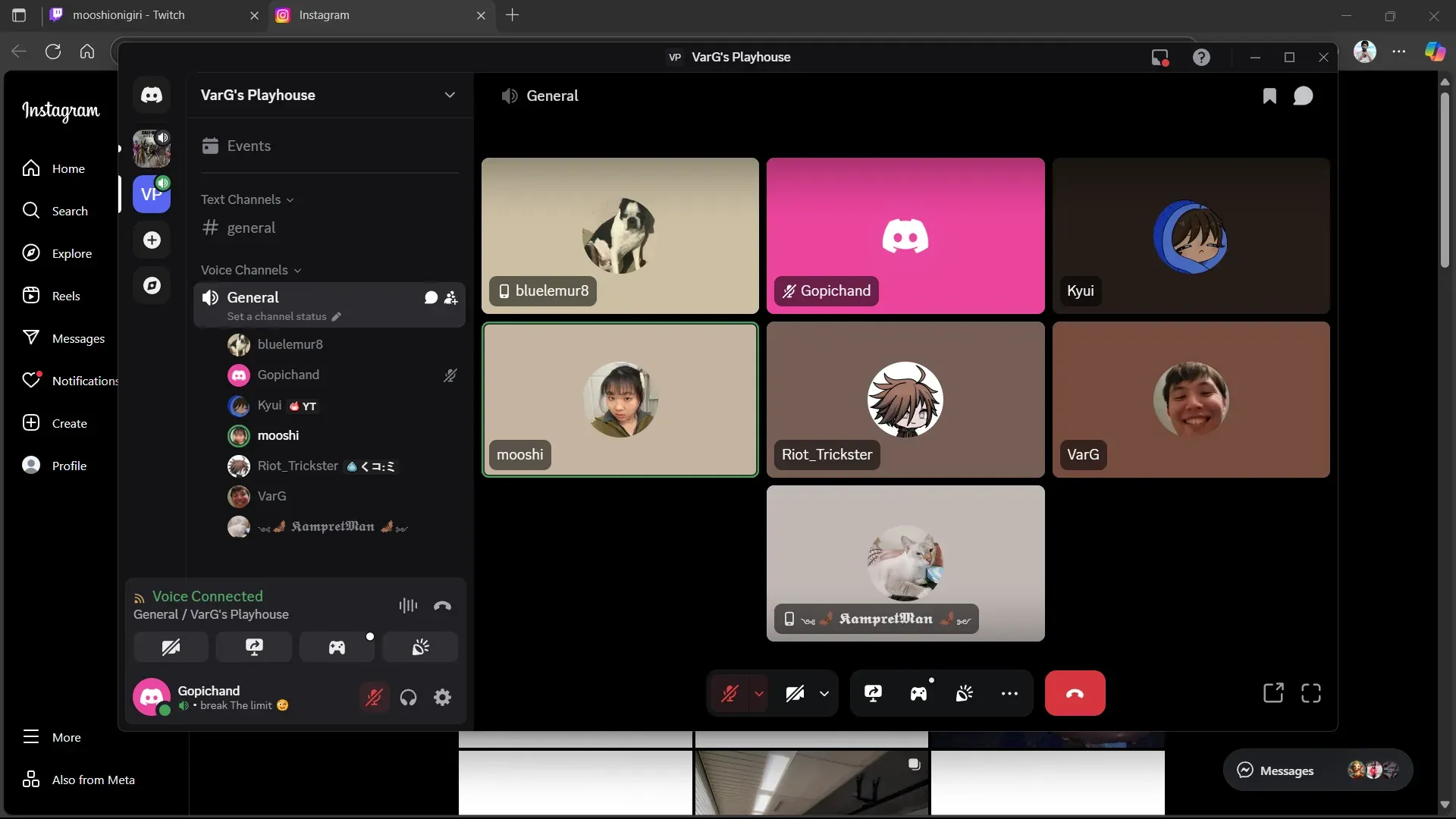Open Discord direct messages home icon
This screenshot has height=819, width=1456.
point(152,95)
